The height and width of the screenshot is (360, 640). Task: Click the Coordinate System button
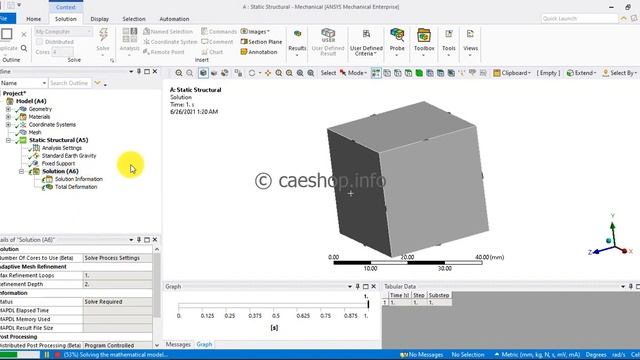[x=170, y=42]
